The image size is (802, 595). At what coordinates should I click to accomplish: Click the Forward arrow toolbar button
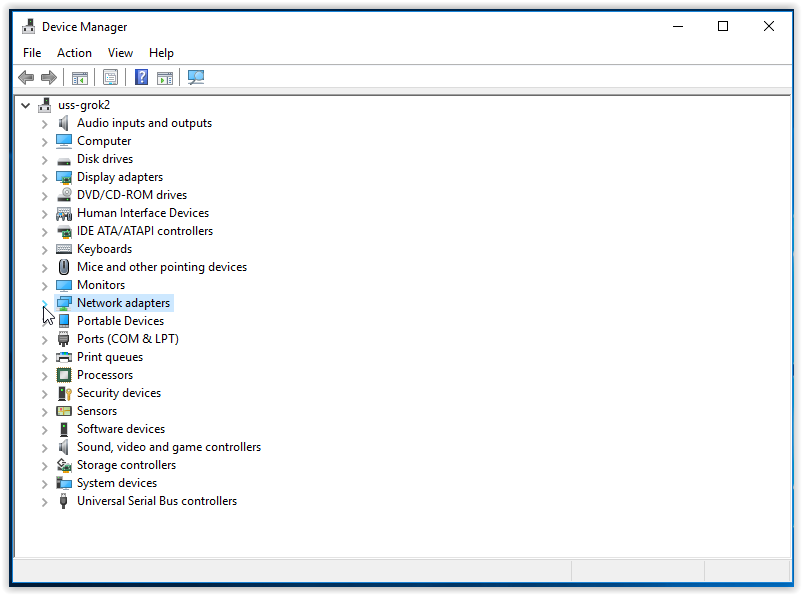pos(48,78)
